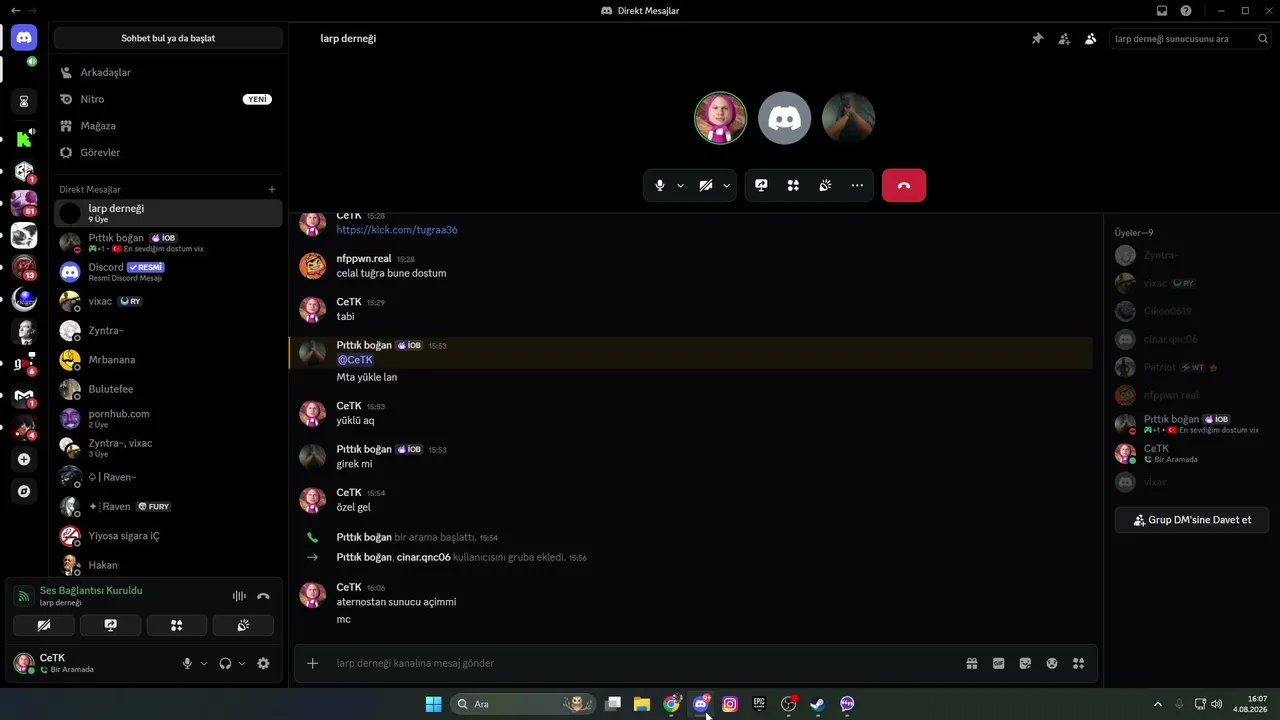Hang up with the red disconnect button
This screenshot has width=1280, height=720.
pyautogui.click(x=904, y=185)
